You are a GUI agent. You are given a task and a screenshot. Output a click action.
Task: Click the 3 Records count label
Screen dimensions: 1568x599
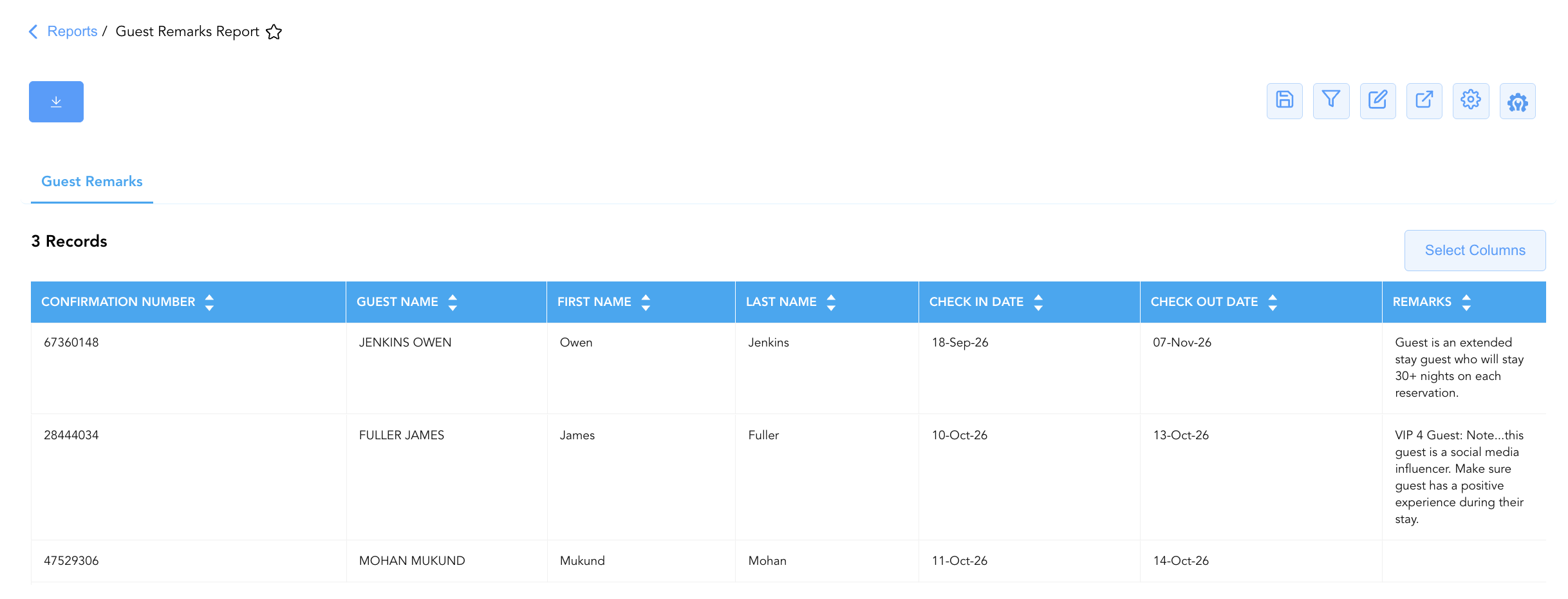coord(69,242)
